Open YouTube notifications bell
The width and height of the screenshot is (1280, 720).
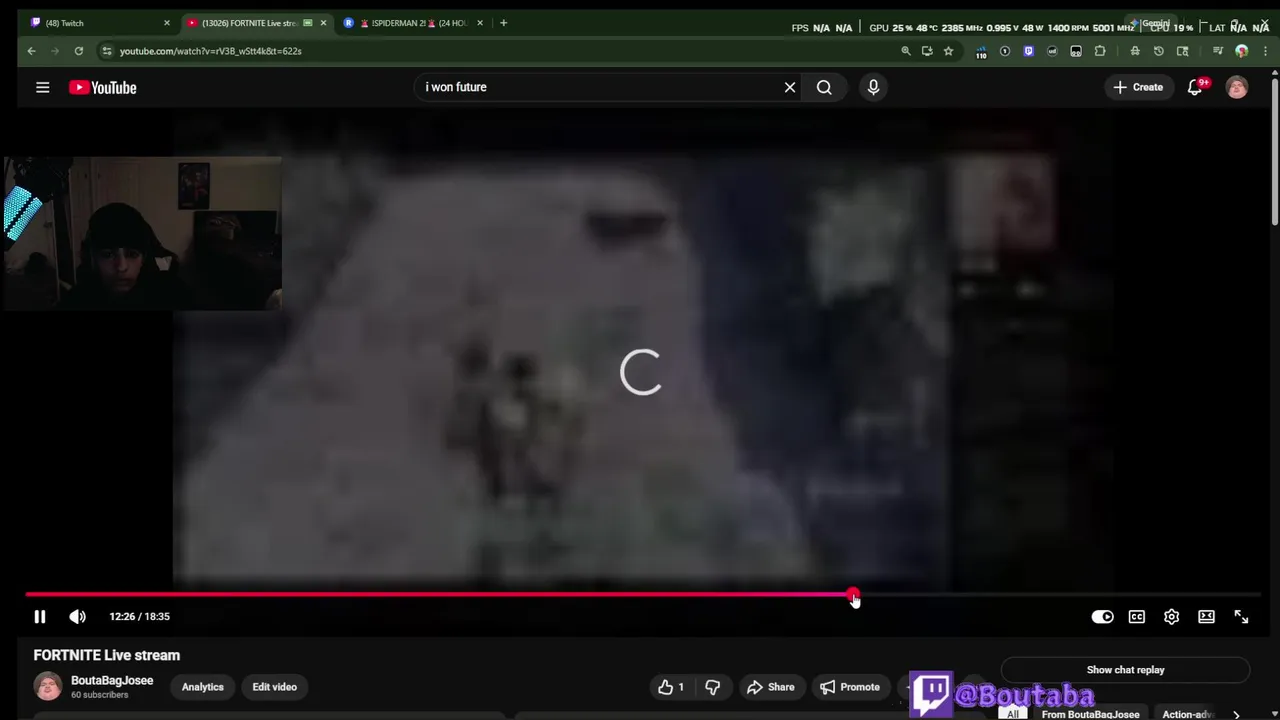(1195, 88)
